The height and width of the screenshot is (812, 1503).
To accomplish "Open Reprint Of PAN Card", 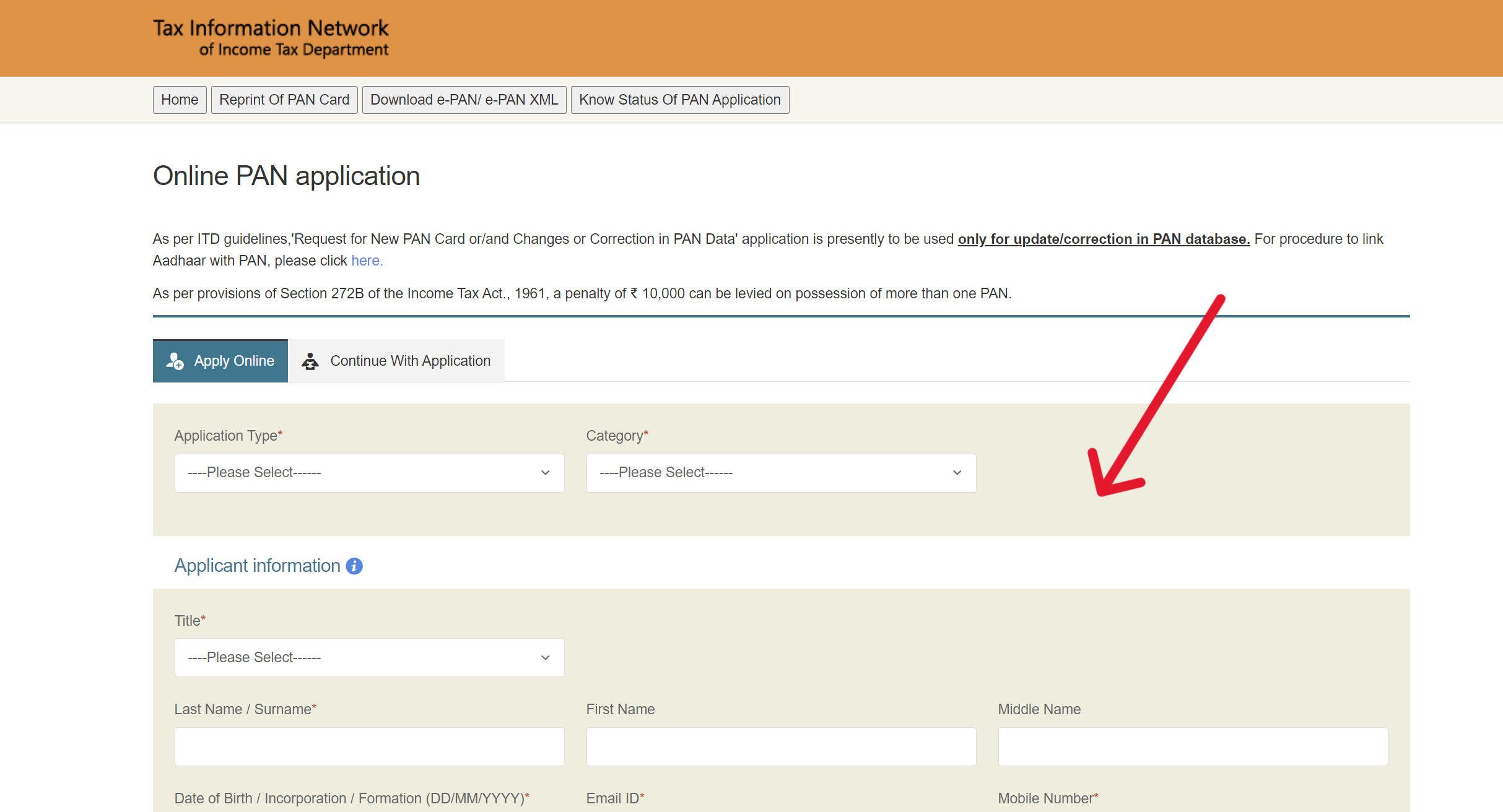I will [284, 100].
